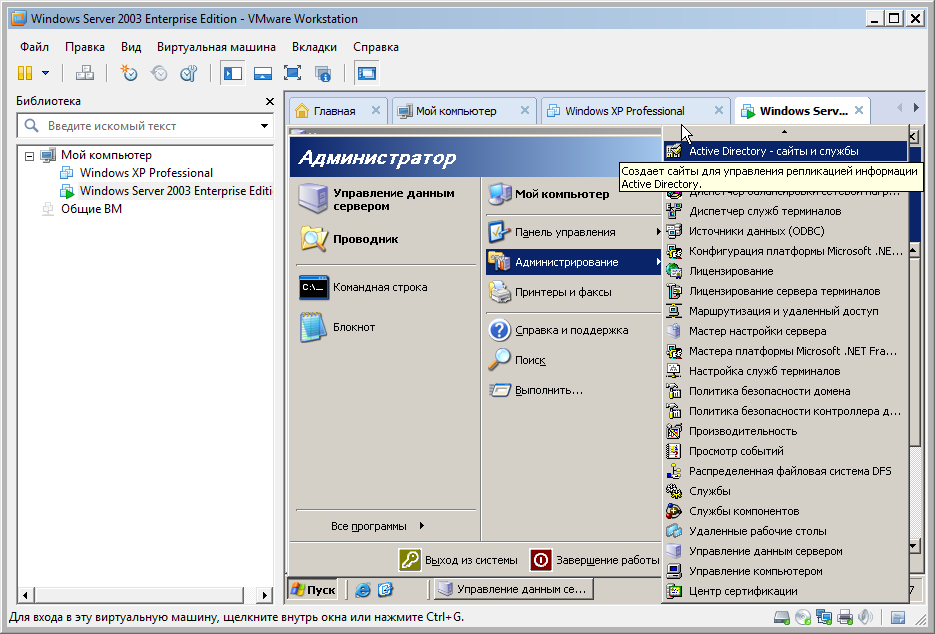The width and height of the screenshot is (935, 634).
Task: Open the Виртуальная машина menu
Action: coord(216,47)
